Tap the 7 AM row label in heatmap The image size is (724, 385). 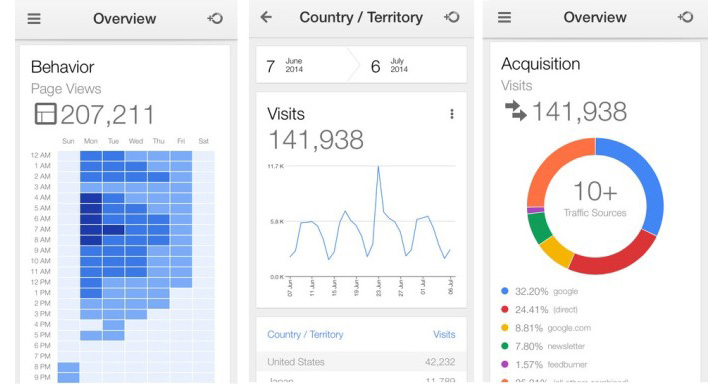[x=42, y=229]
